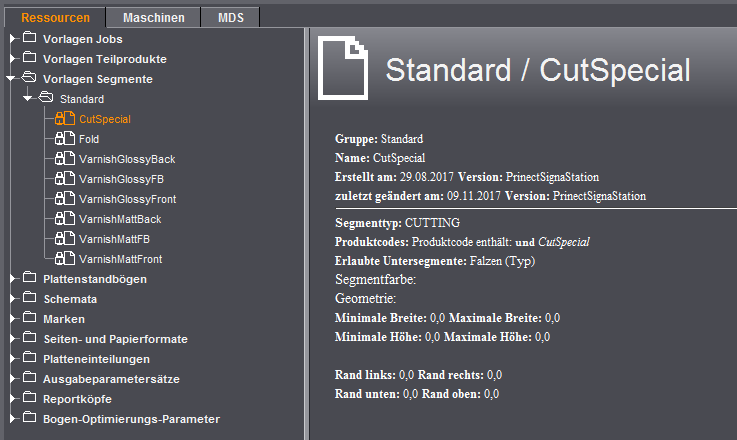Select the VarnishGlossyFB template

[121, 179]
